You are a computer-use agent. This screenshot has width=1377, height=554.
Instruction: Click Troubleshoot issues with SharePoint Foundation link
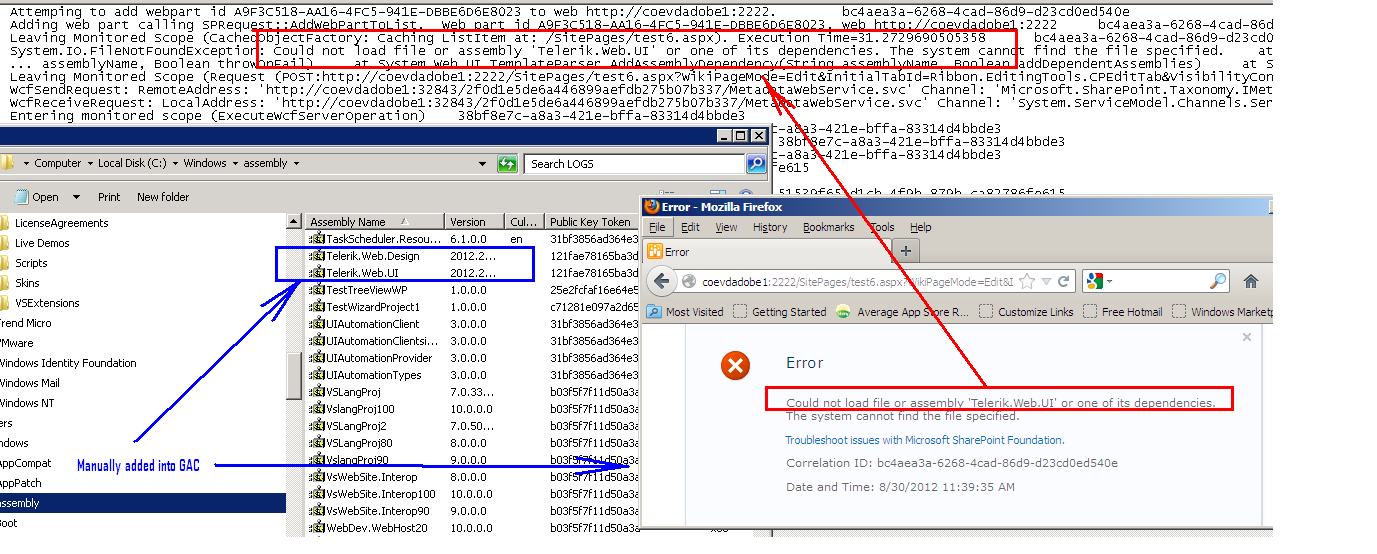point(924,440)
